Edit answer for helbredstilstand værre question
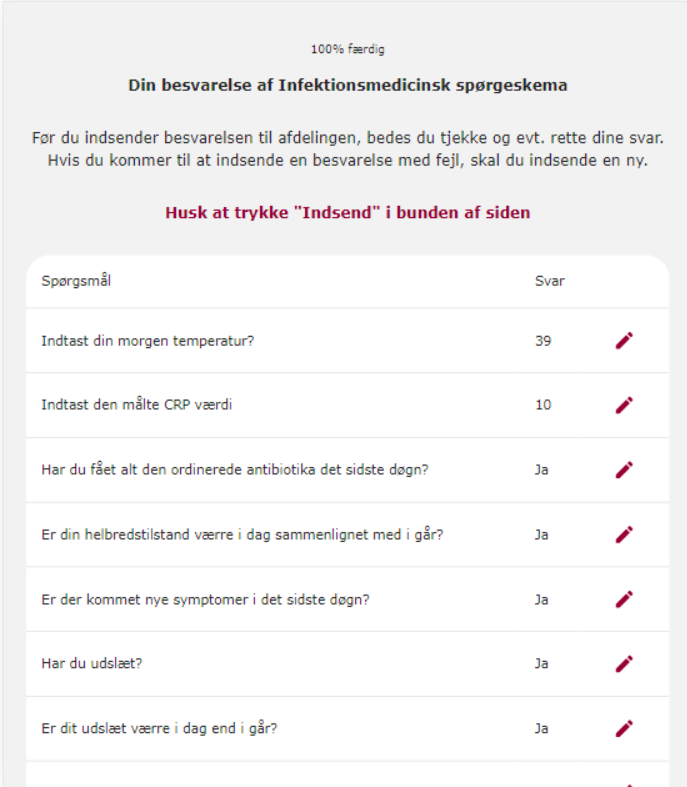This screenshot has width=687, height=787. [x=624, y=534]
